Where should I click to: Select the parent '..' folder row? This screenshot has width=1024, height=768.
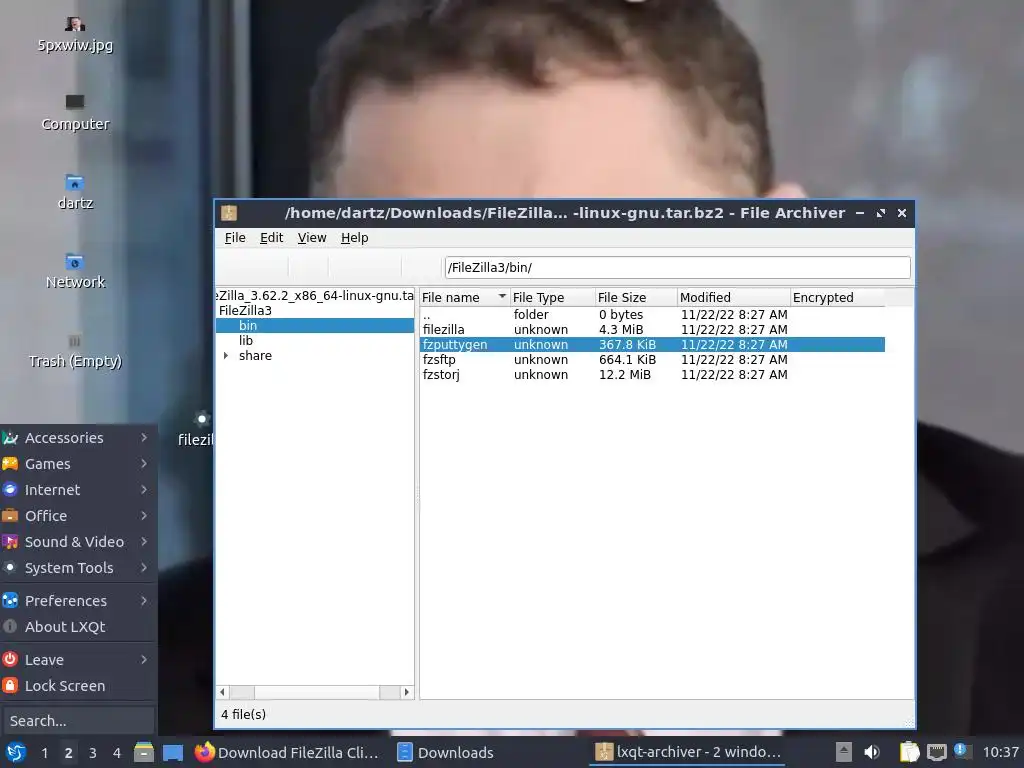tap(652, 314)
